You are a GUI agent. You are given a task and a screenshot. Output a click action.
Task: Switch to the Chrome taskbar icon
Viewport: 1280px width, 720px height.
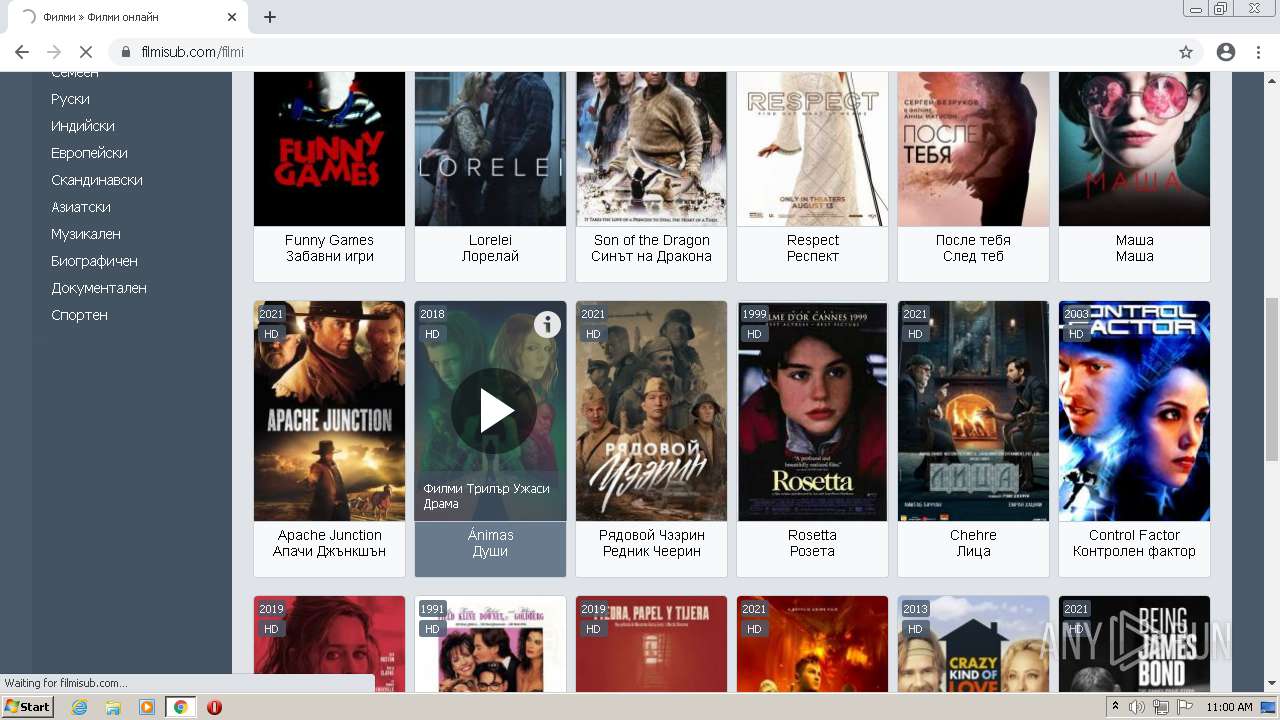181,707
